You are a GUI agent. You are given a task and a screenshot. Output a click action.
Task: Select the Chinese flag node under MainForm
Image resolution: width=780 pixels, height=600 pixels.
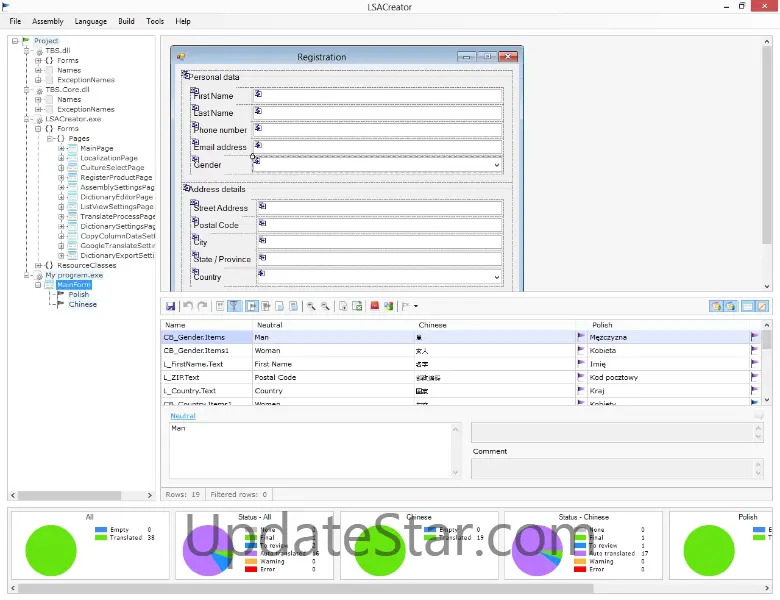click(82, 304)
